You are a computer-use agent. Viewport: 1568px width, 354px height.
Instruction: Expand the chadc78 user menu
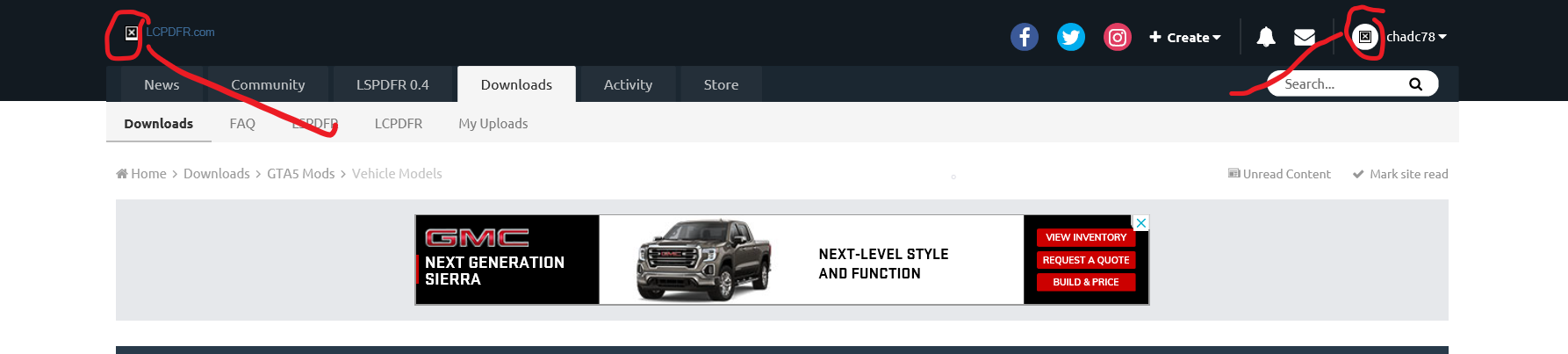(1416, 37)
